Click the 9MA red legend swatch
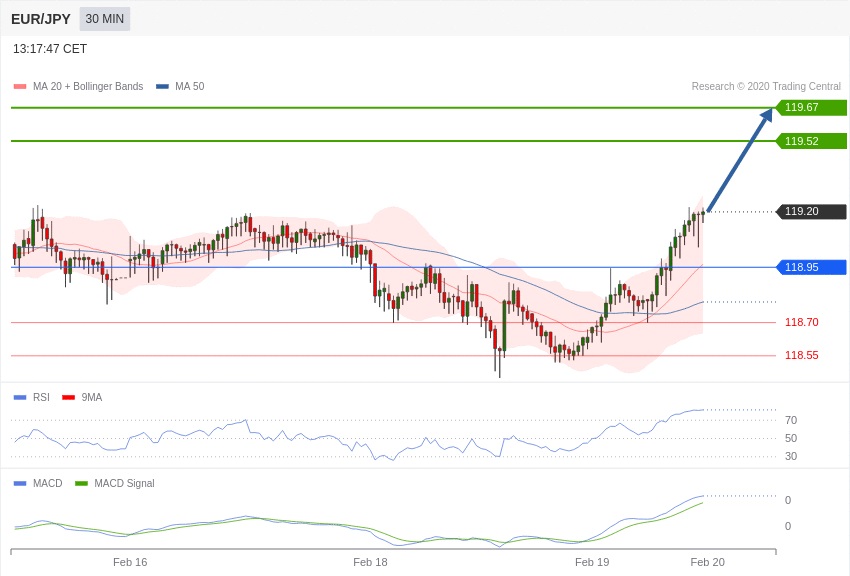This screenshot has width=850, height=576. click(x=68, y=397)
